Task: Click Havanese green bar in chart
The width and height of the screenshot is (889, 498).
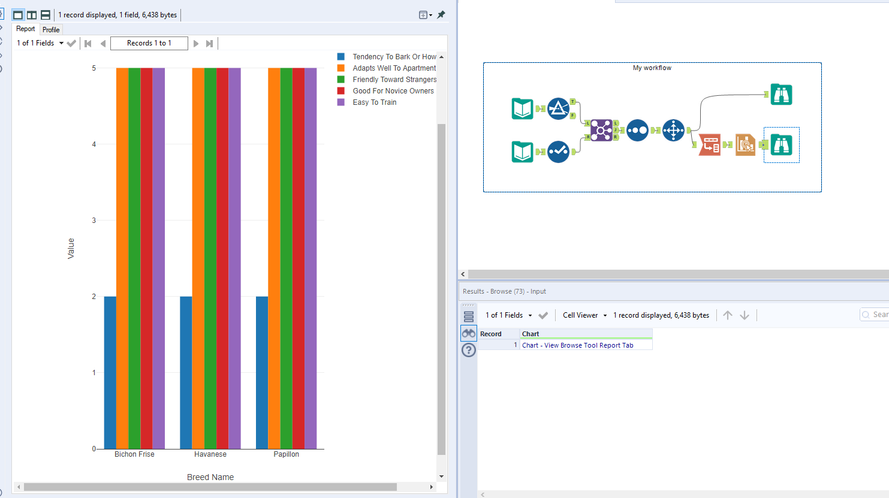Action: [x=210, y=259]
